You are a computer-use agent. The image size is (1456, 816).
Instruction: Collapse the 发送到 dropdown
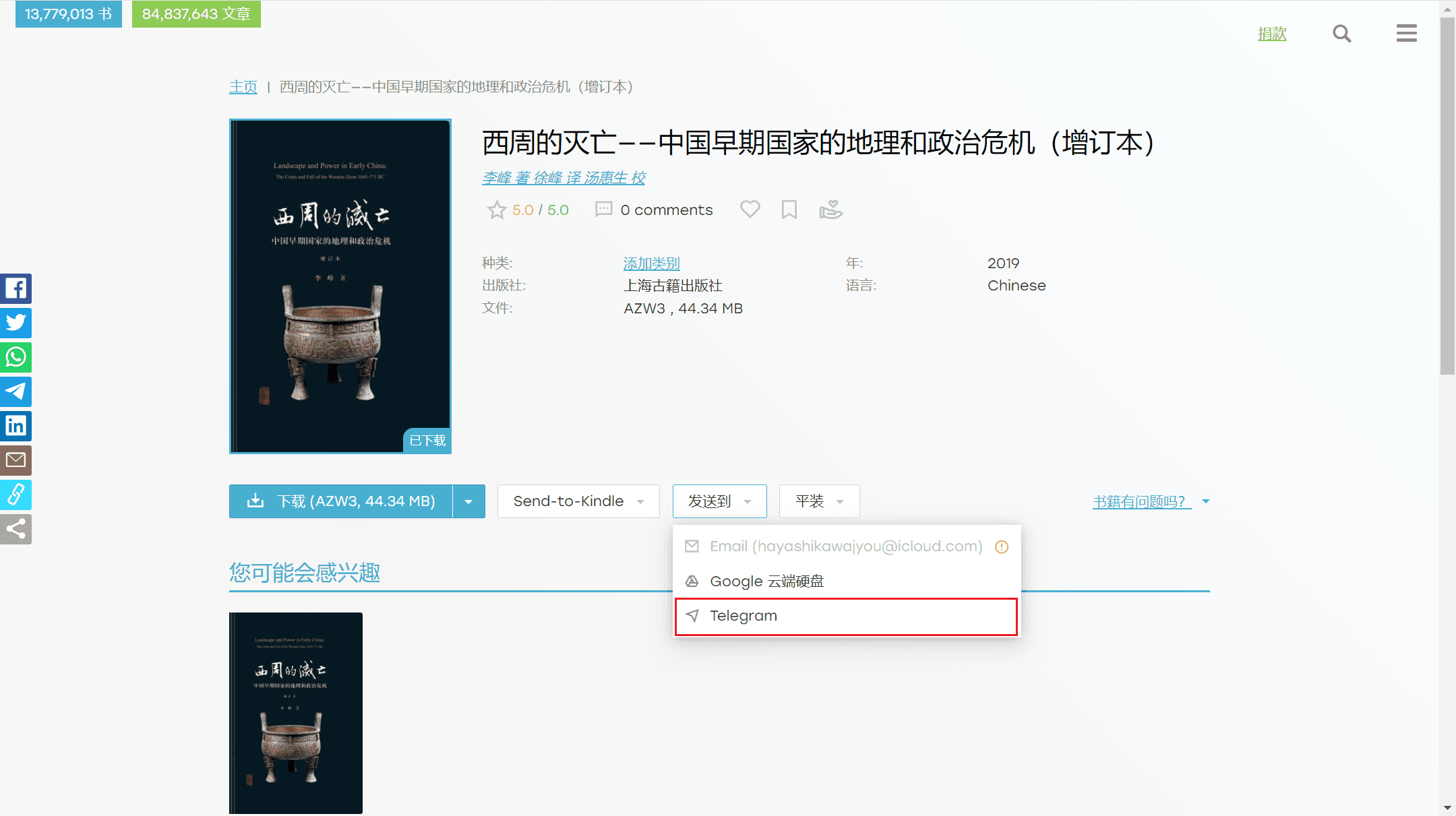point(719,501)
